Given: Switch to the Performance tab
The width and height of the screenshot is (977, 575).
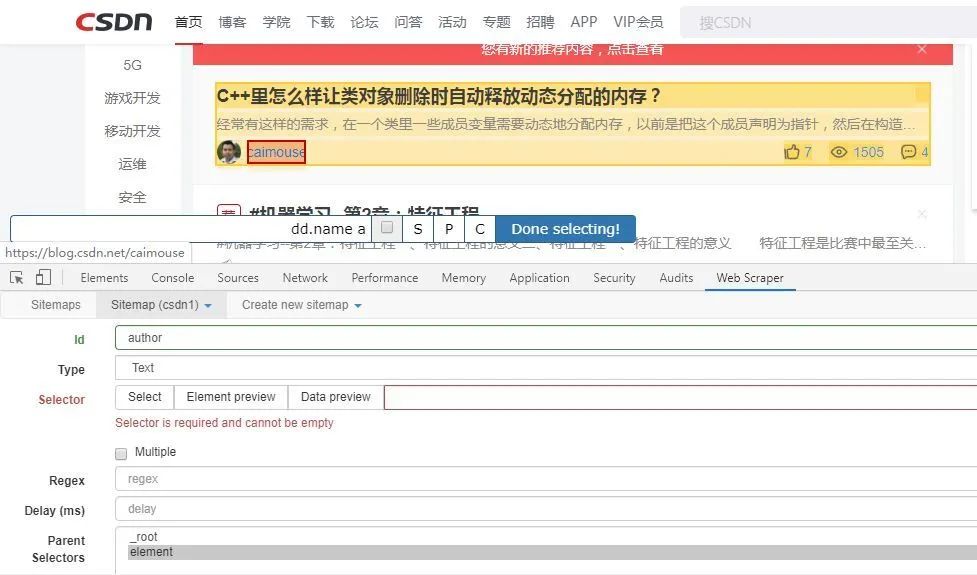Looking at the screenshot, I should pos(384,278).
